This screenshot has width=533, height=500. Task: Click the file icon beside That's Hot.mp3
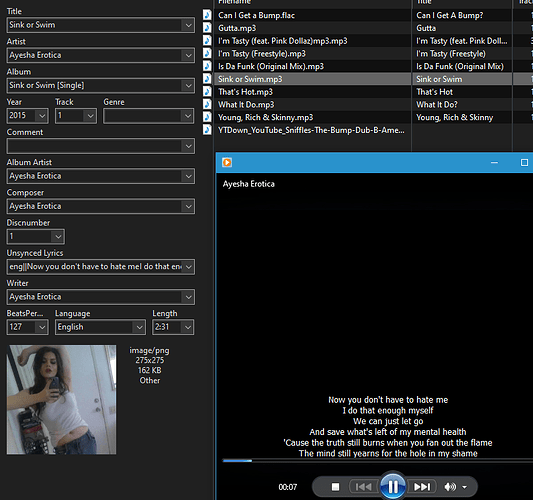[x=207, y=91]
